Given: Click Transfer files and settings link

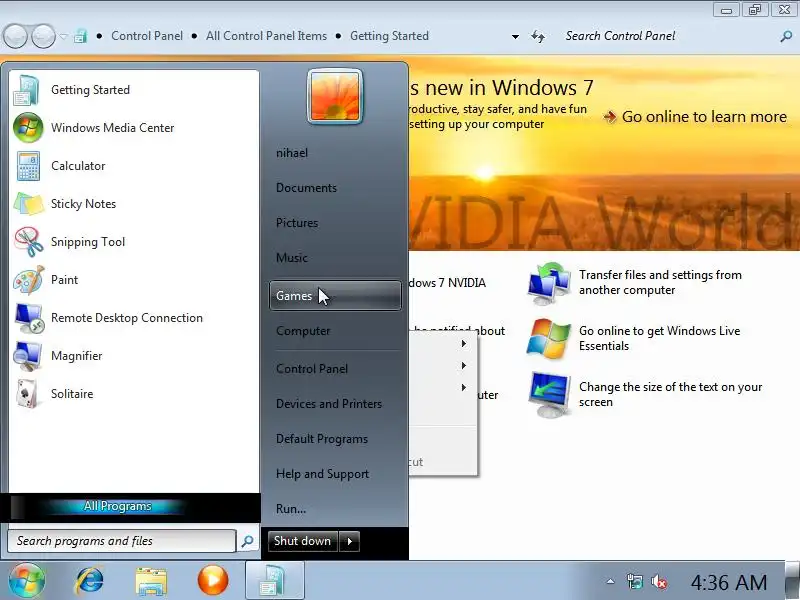Looking at the screenshot, I should (x=660, y=283).
